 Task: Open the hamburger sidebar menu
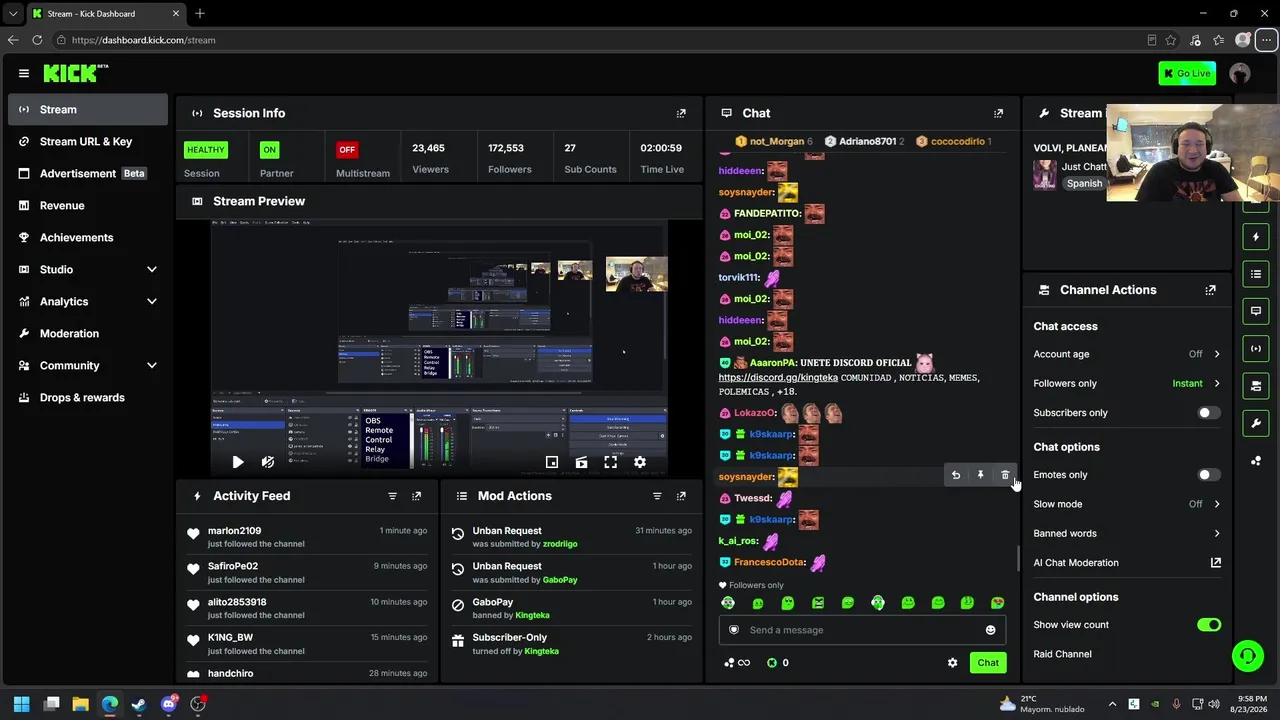(x=24, y=73)
